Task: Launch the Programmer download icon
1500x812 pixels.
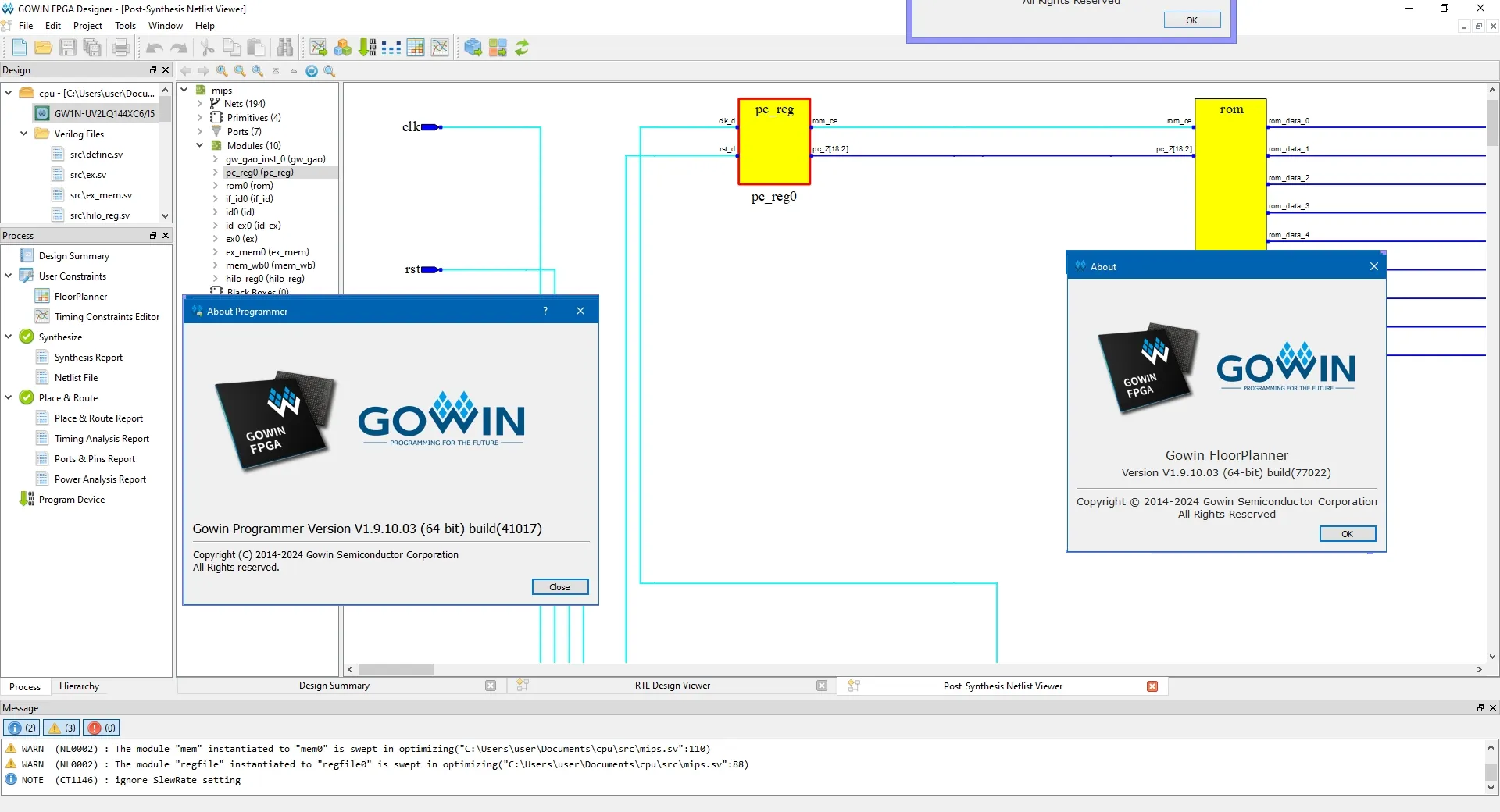Action: coord(367,48)
